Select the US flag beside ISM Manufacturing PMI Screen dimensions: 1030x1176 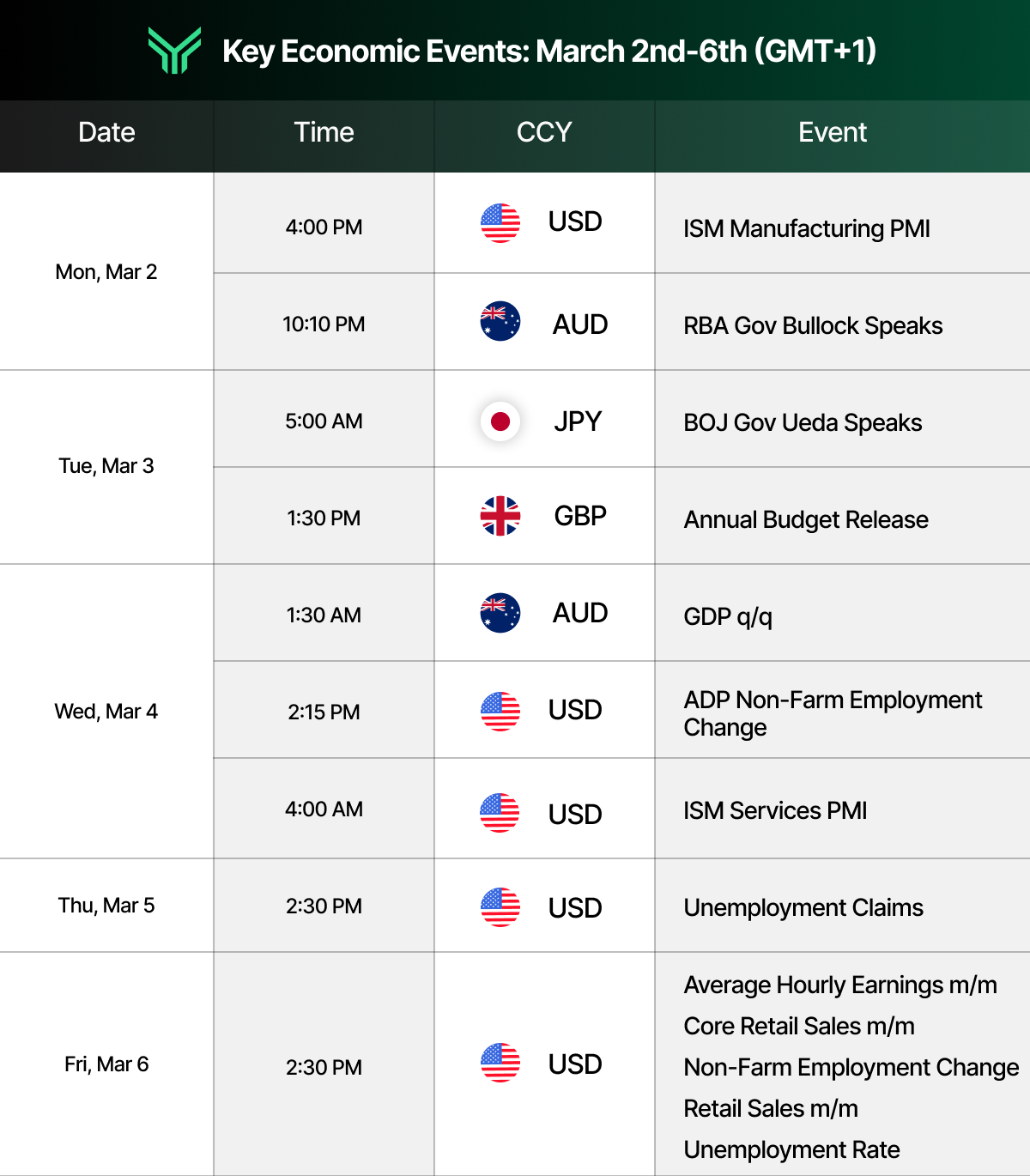[500, 221]
